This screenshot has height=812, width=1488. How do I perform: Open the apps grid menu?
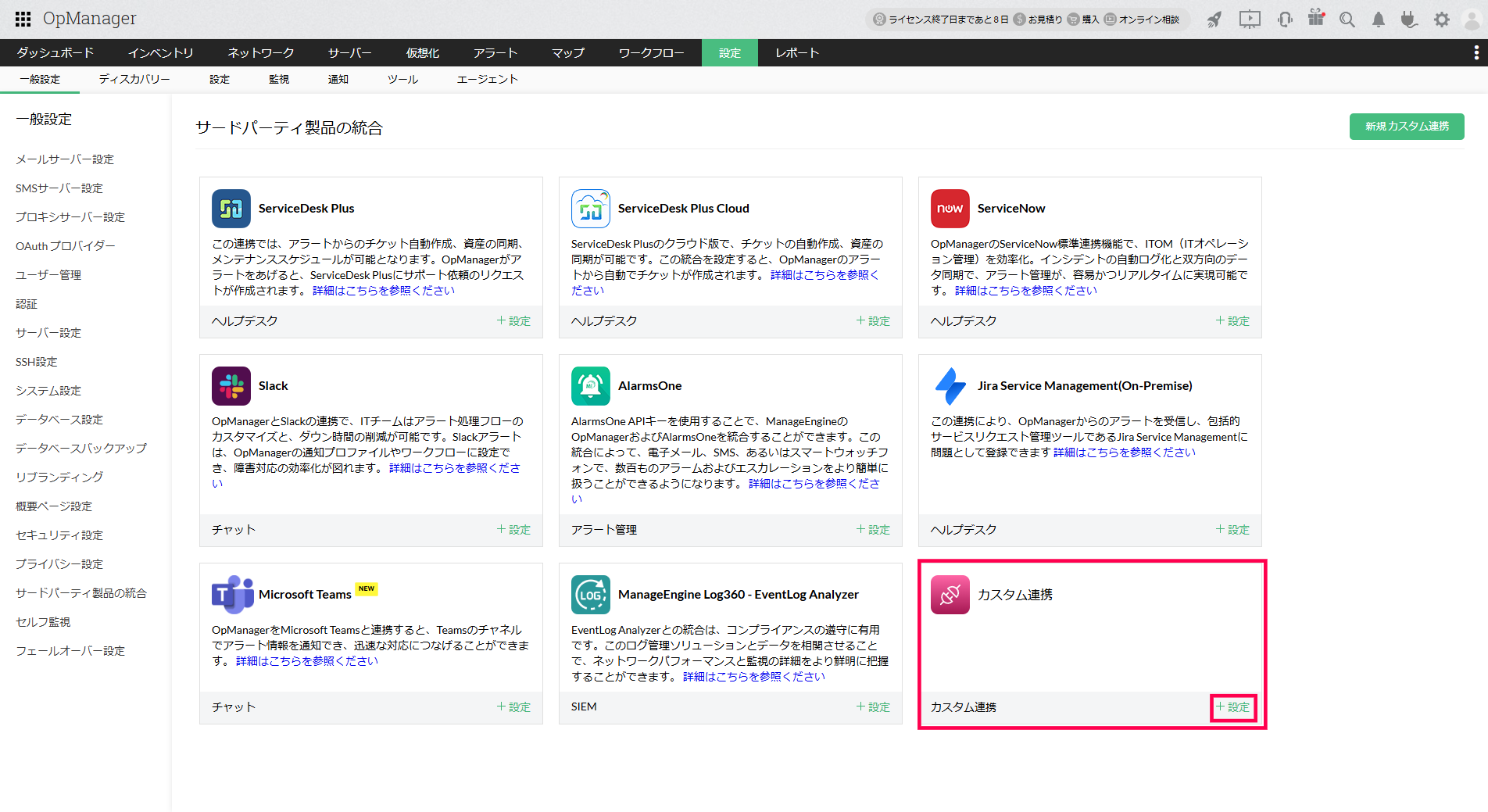pyautogui.click(x=23, y=19)
